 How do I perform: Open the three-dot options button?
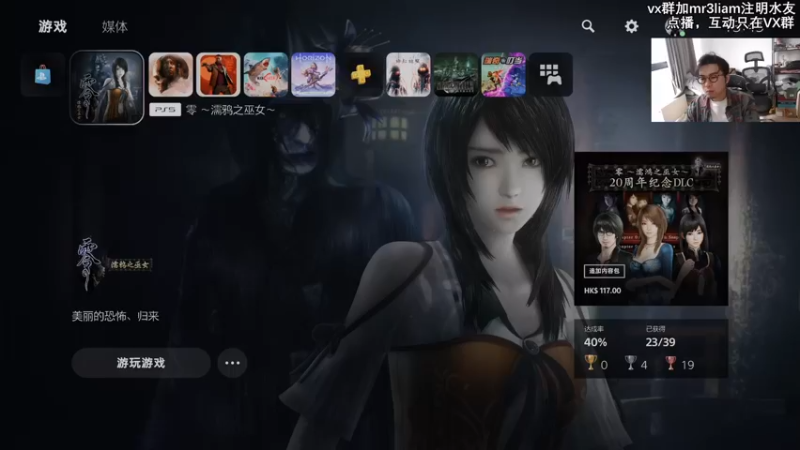coord(232,363)
